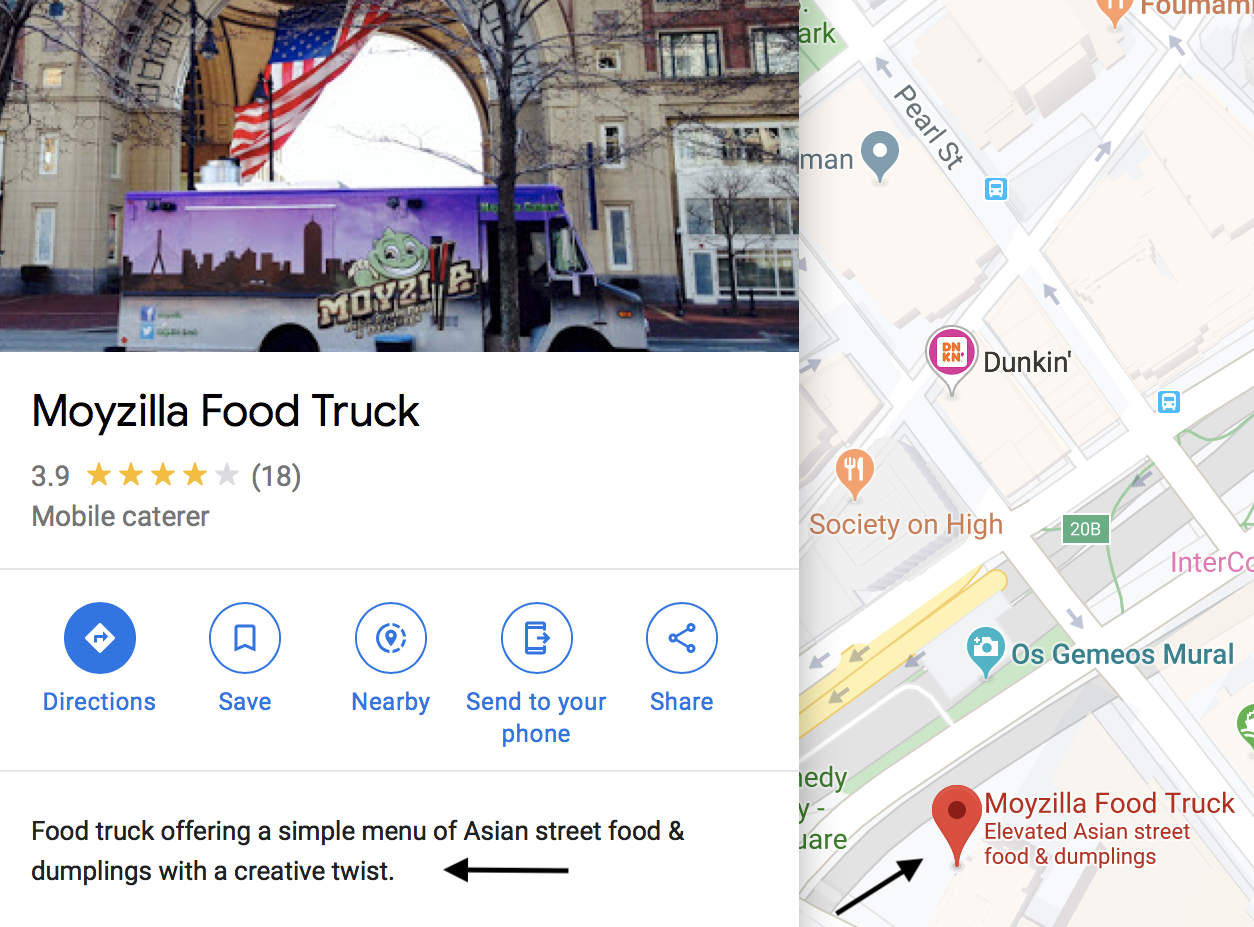Image resolution: width=1254 pixels, height=927 pixels.
Task: Click the bus stop icon right of Dunkin'
Action: [x=1168, y=402]
